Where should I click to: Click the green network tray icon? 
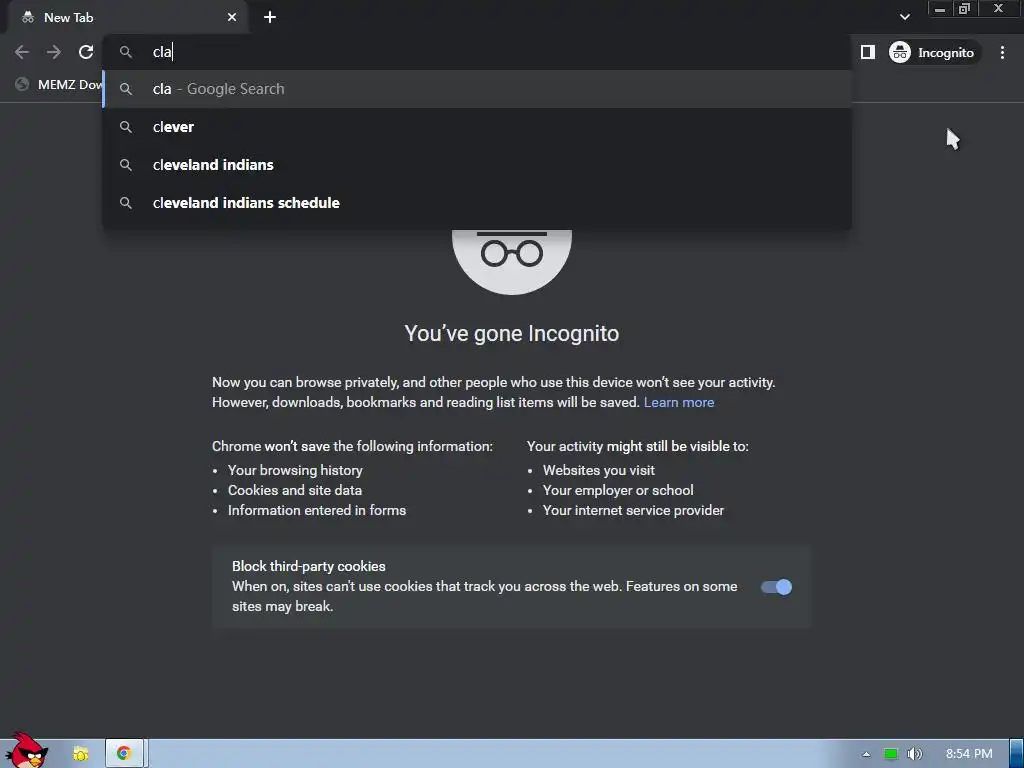click(891, 754)
